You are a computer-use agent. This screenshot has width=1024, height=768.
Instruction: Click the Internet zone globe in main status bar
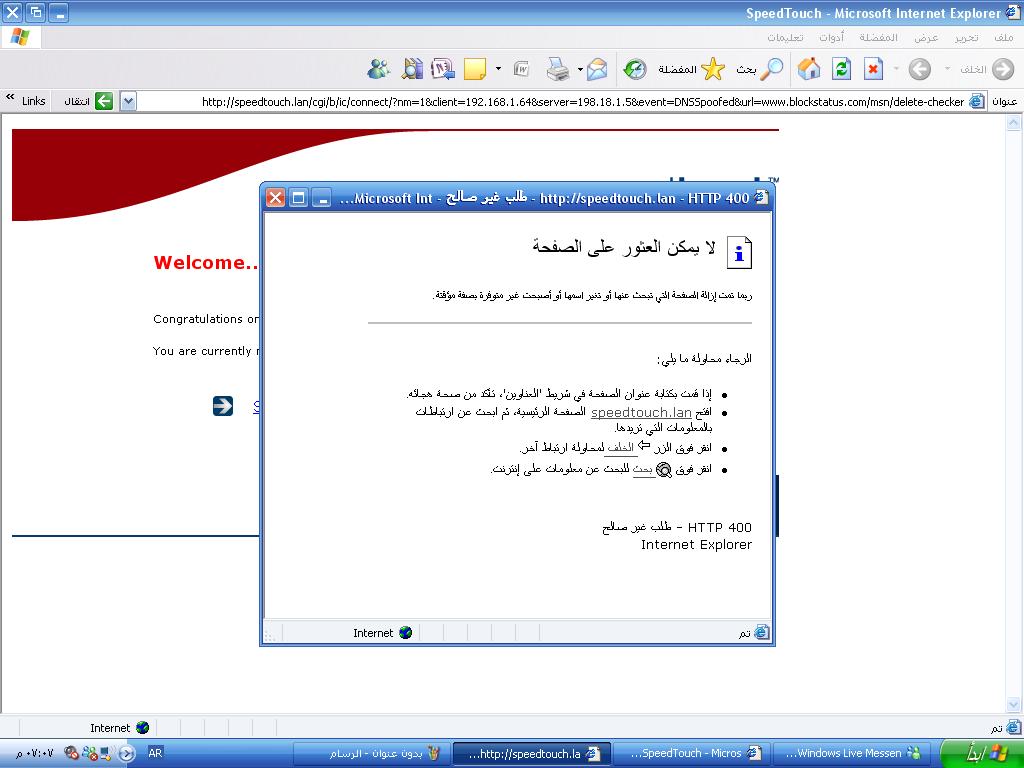coord(142,728)
